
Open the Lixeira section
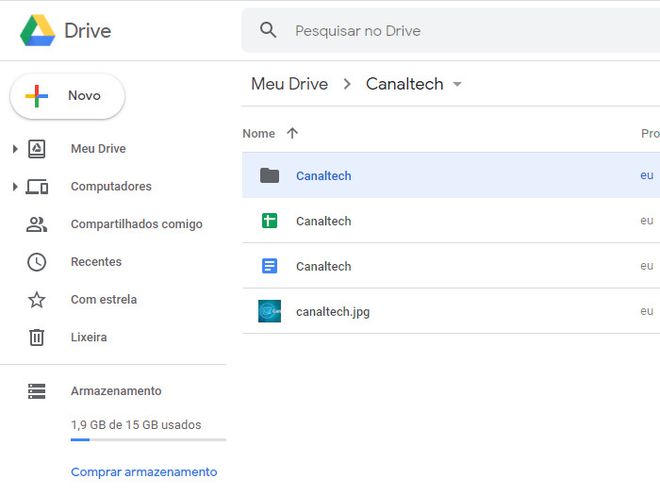tap(89, 337)
